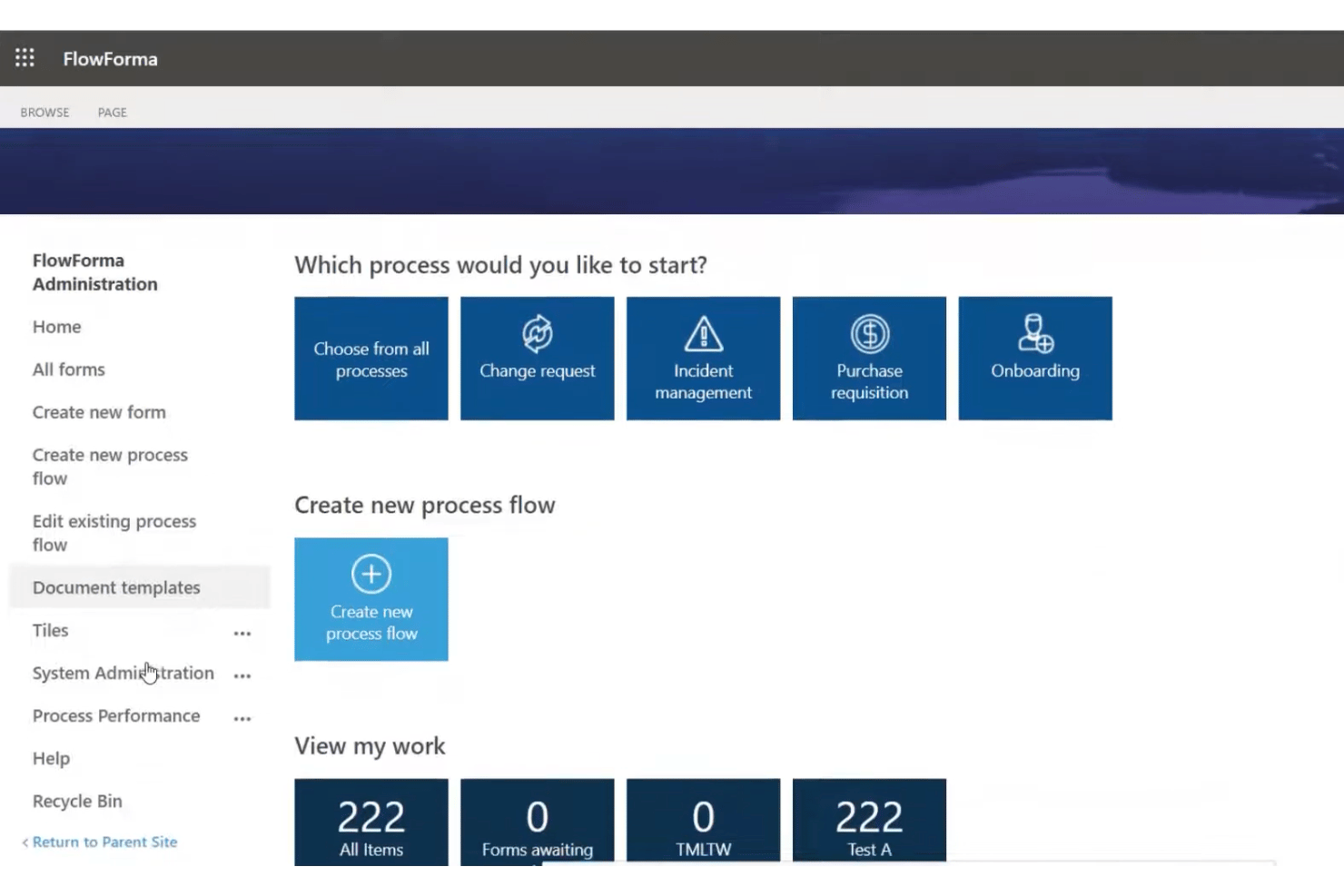This screenshot has width=1344, height=896.
Task: Open All forms in the sidebar
Action: pyautogui.click(x=69, y=369)
